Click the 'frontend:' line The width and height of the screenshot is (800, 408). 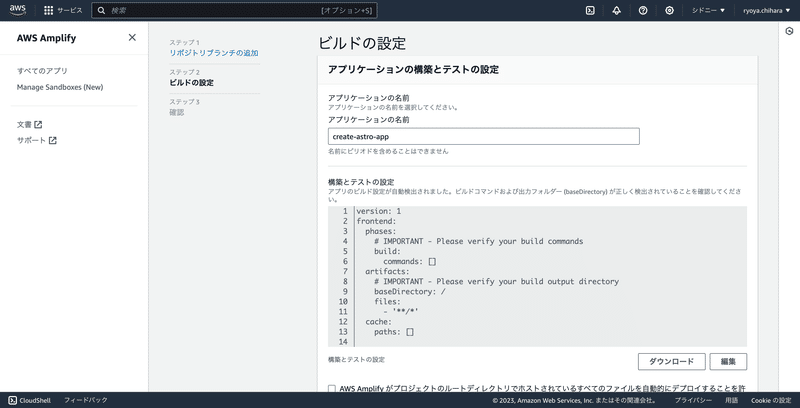[377, 221]
